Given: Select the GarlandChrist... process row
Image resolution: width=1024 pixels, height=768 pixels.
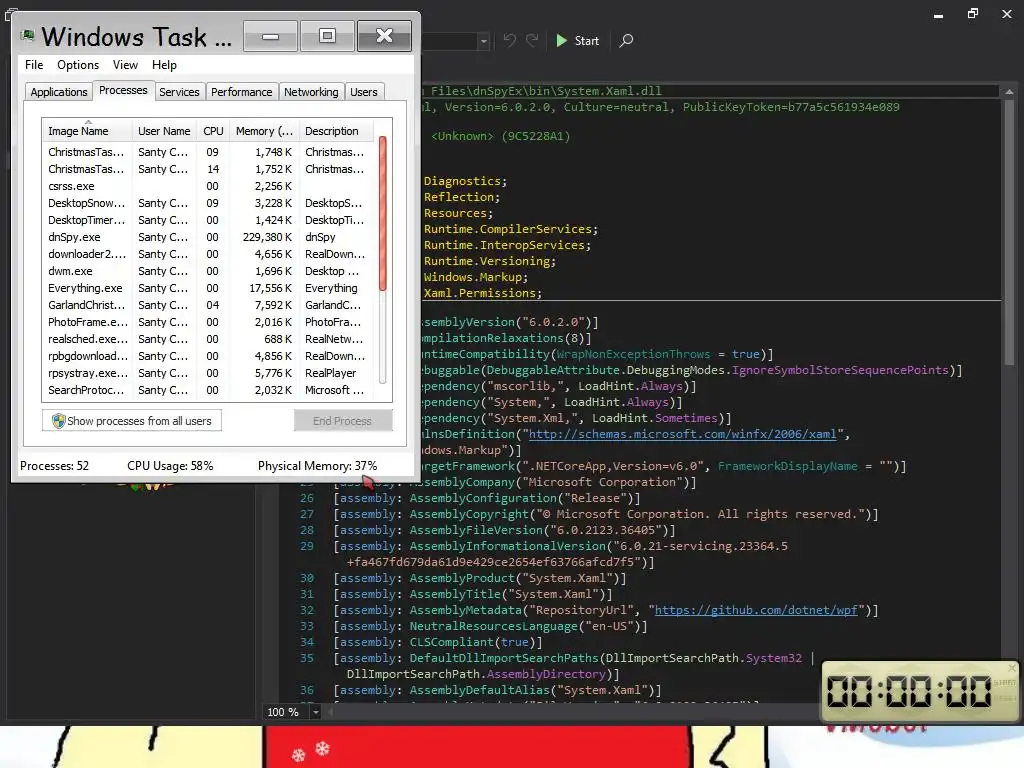Looking at the screenshot, I should point(209,305).
